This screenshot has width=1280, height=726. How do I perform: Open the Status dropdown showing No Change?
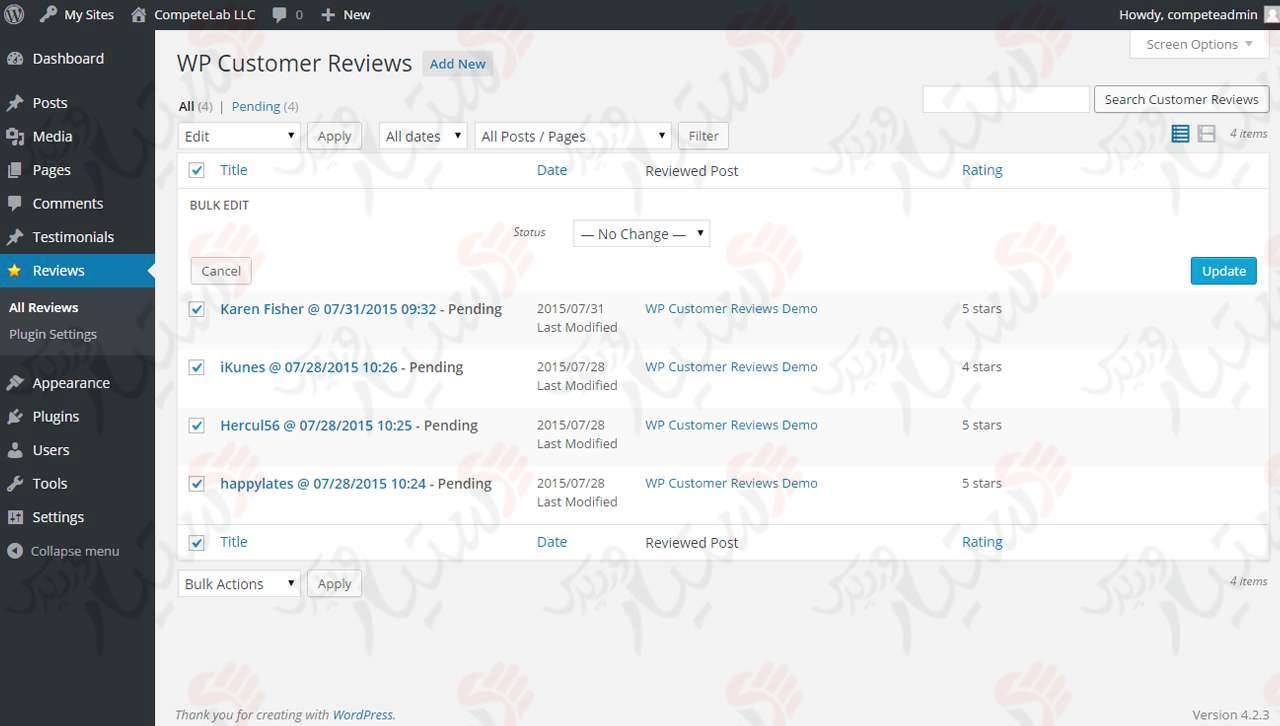point(640,233)
